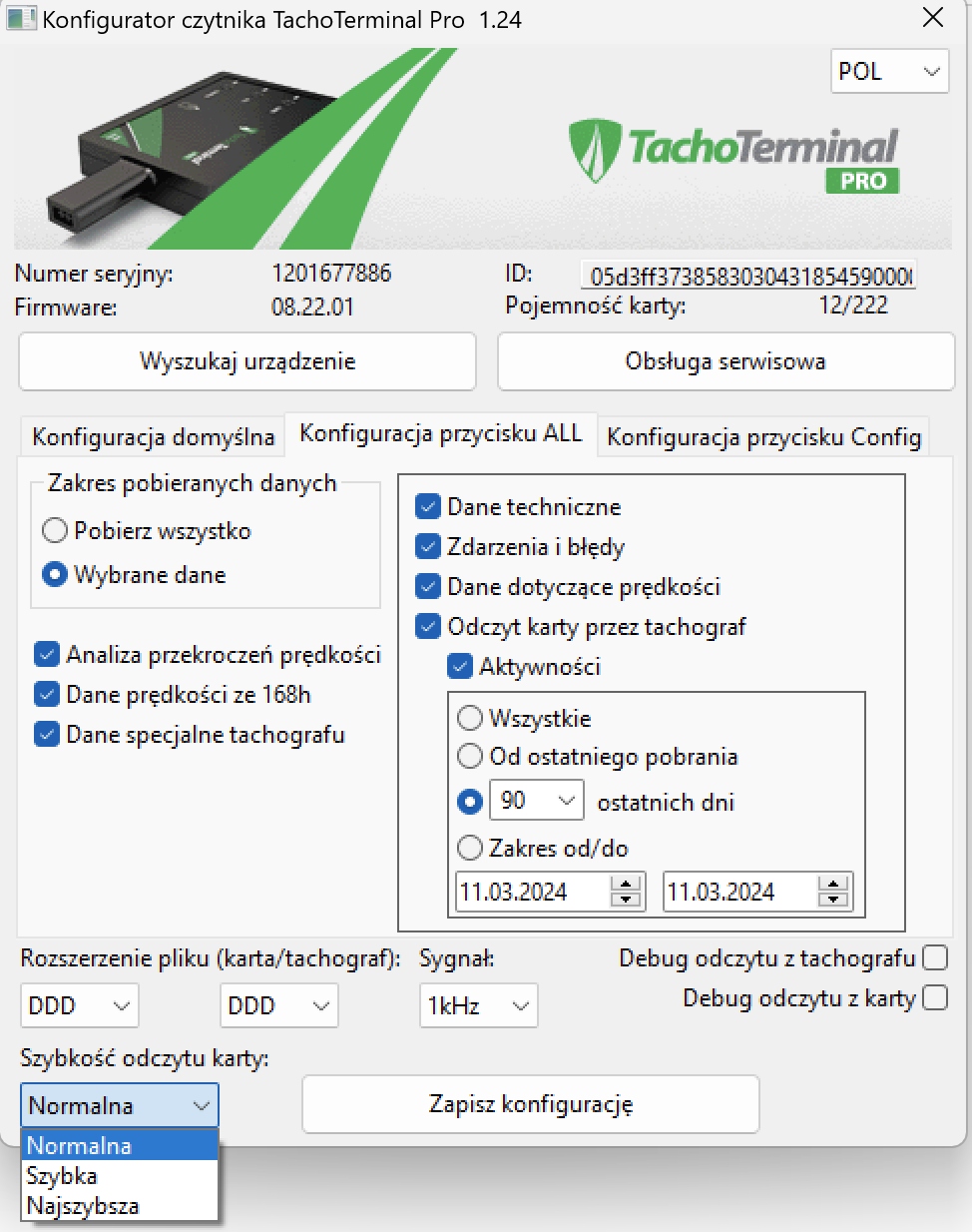Open Sygnał 1kHz dropdown

(x=479, y=1005)
